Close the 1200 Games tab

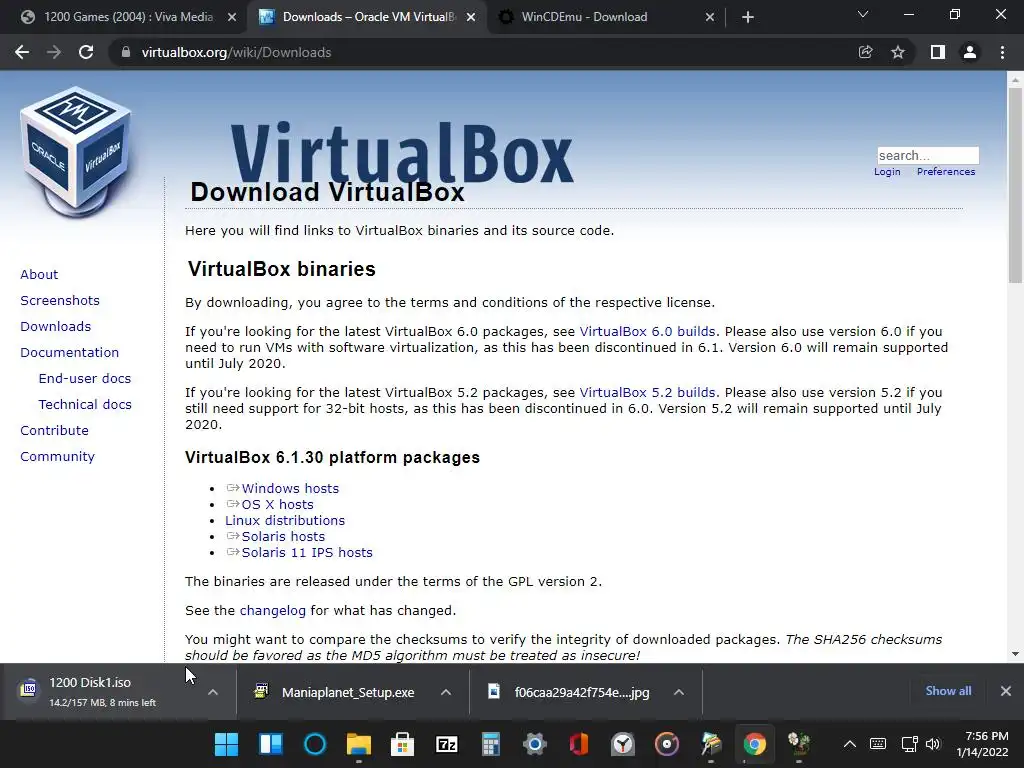(x=232, y=17)
